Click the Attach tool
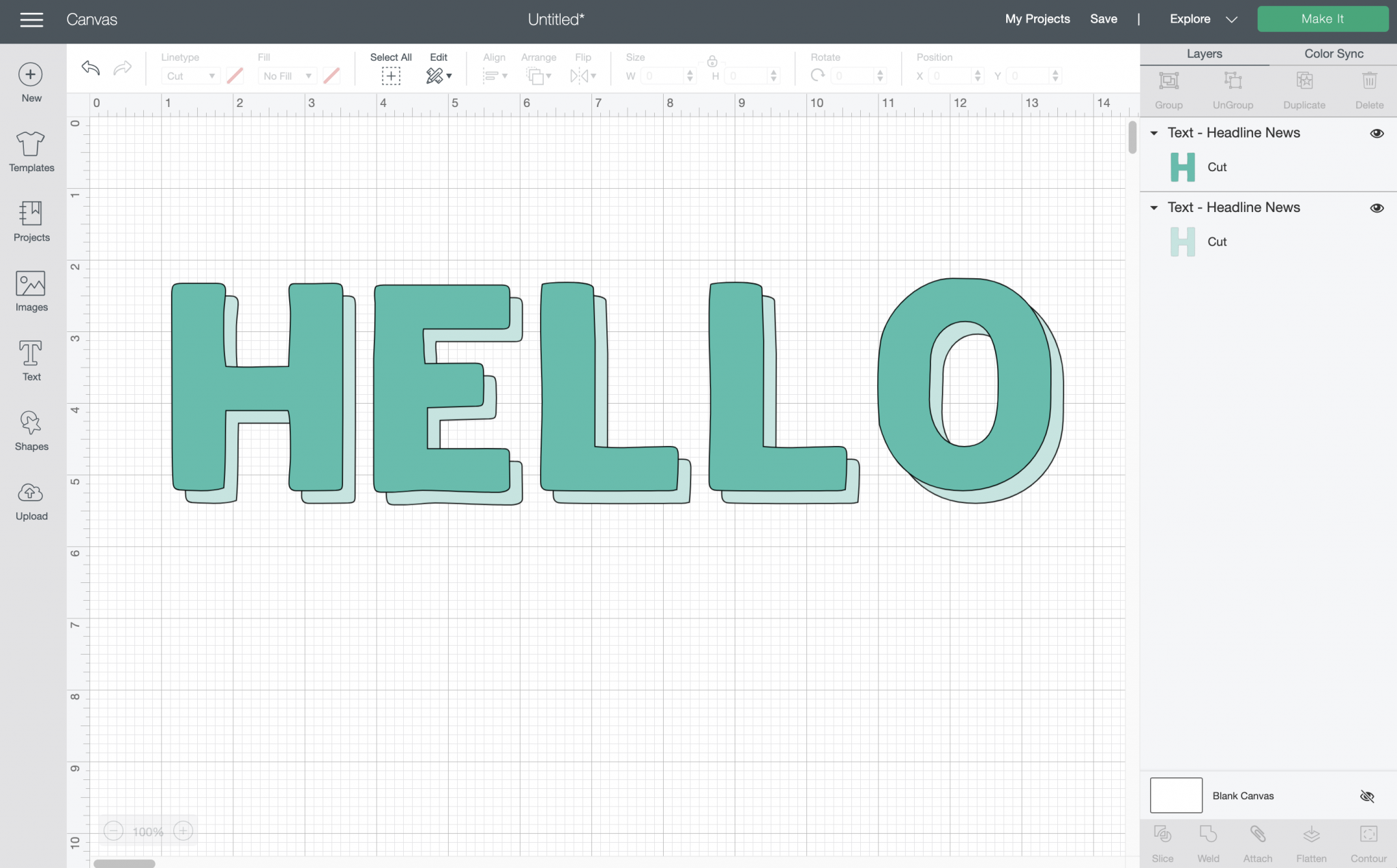1397x868 pixels. 1258,835
